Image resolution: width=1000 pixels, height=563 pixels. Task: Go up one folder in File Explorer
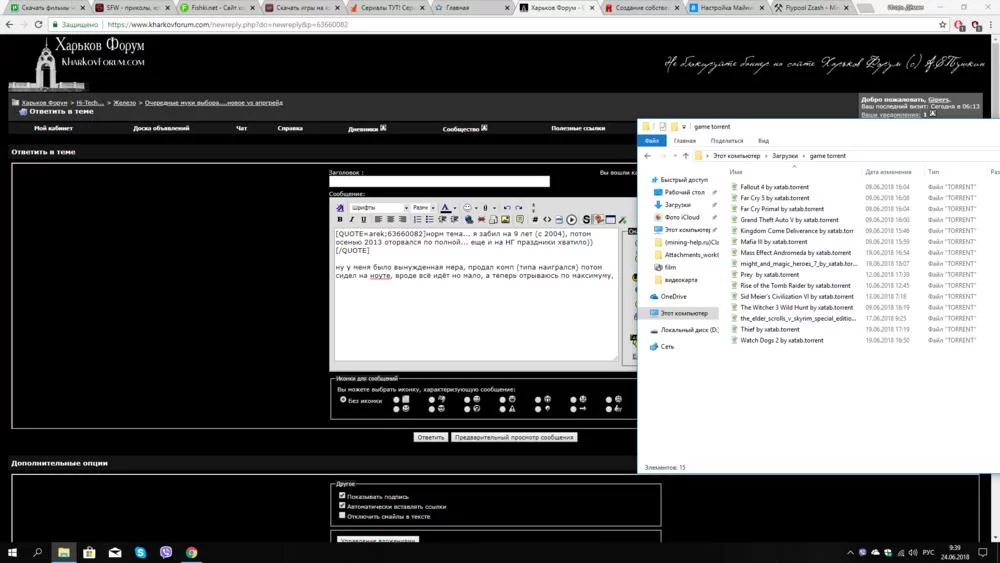(x=685, y=156)
